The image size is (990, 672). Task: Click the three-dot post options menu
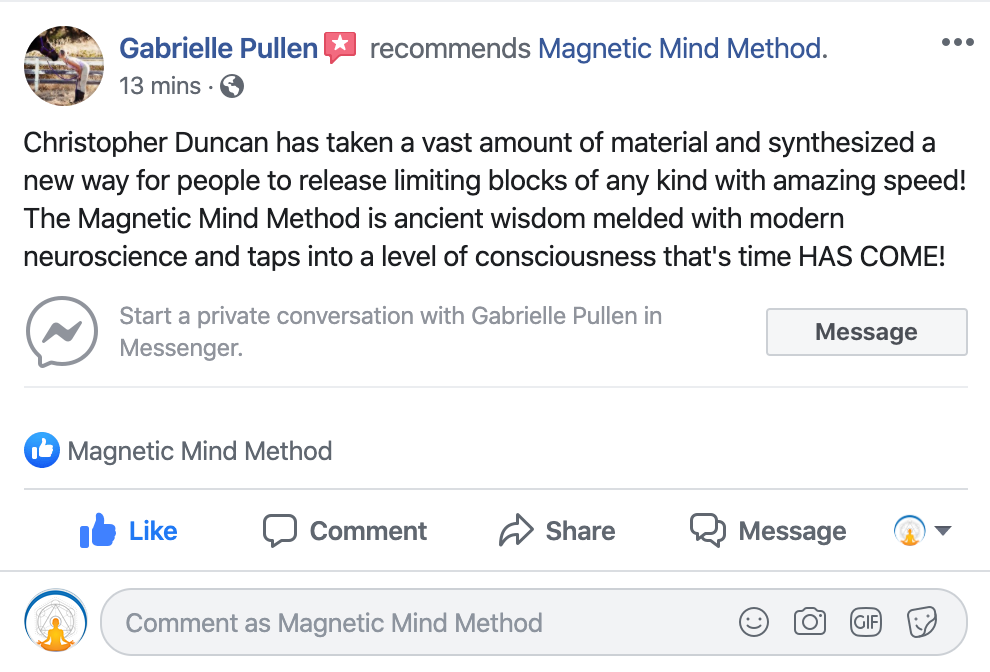tap(957, 43)
